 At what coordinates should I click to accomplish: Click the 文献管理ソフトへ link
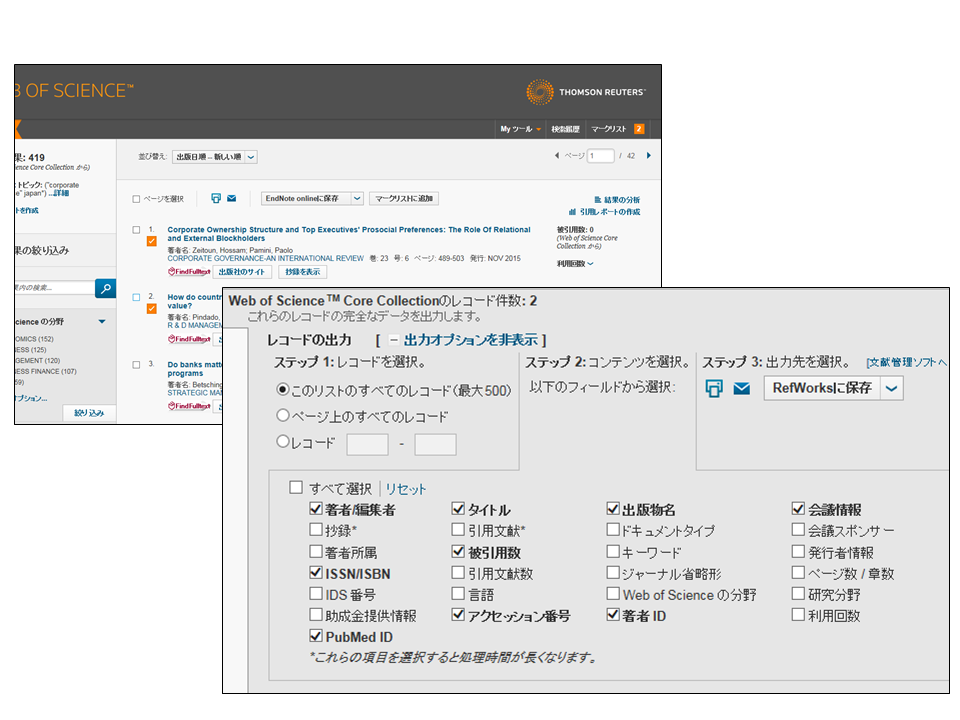coord(907,362)
